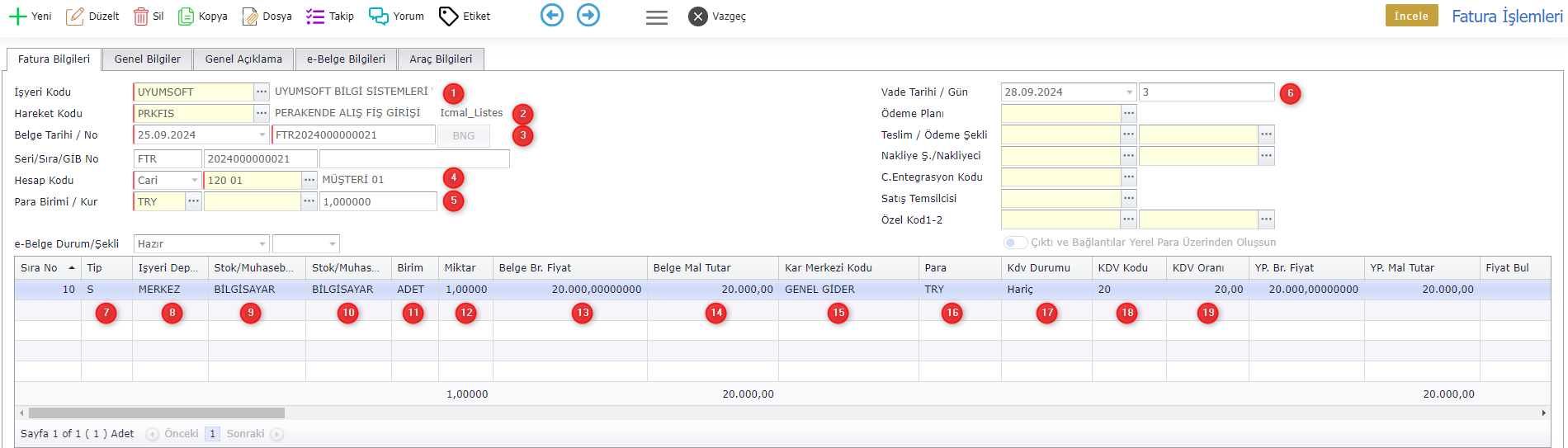Open lookup for Hareket Kodu PRKFIS

262,114
